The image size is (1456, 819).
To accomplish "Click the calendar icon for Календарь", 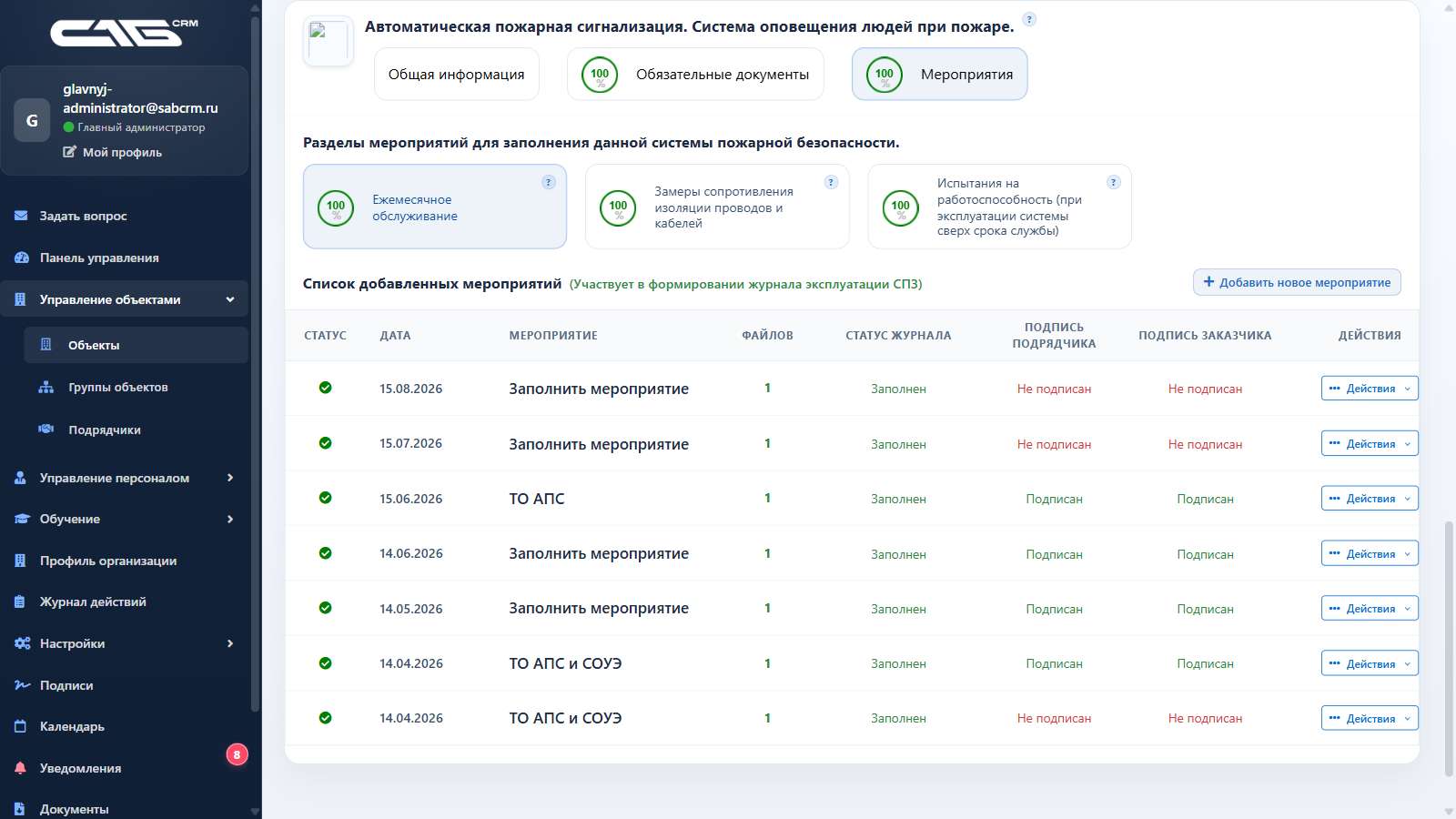I will click(21, 726).
